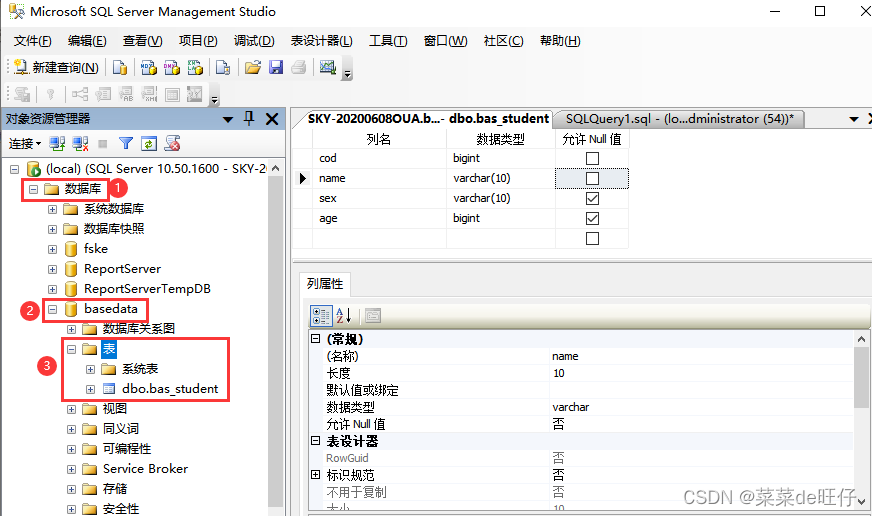Select the 列属性 tab

pos(325,284)
